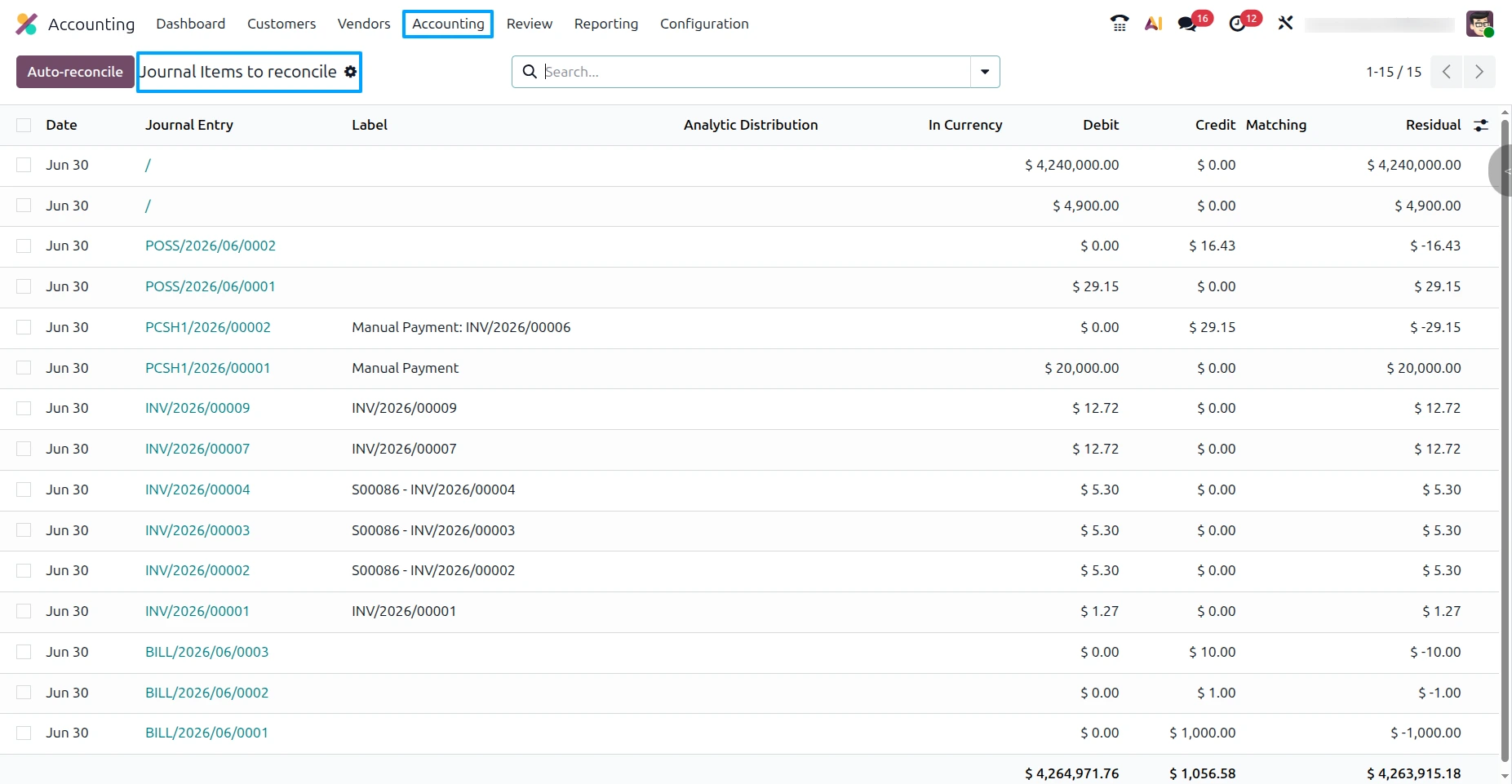This screenshot has height=784, width=1512.
Task: Open optional columns adjust icon
Action: click(x=1481, y=125)
